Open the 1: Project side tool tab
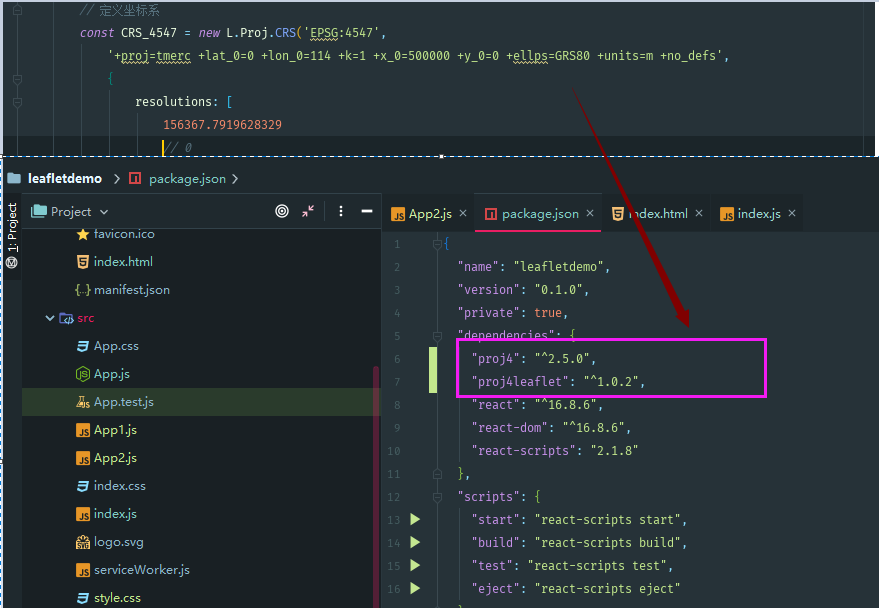The height and width of the screenshot is (608, 879). tap(12, 228)
